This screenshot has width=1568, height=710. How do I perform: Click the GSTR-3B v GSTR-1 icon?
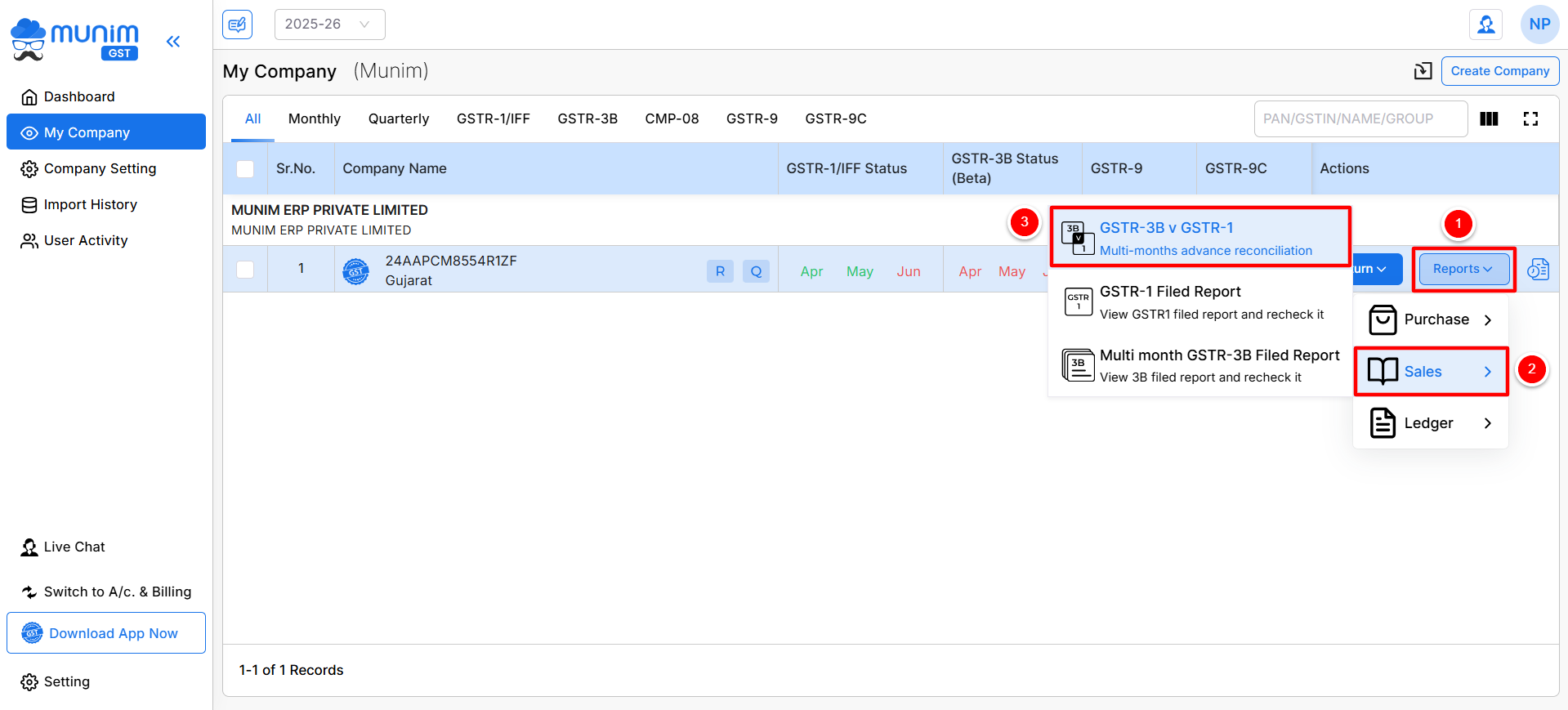tap(1078, 239)
